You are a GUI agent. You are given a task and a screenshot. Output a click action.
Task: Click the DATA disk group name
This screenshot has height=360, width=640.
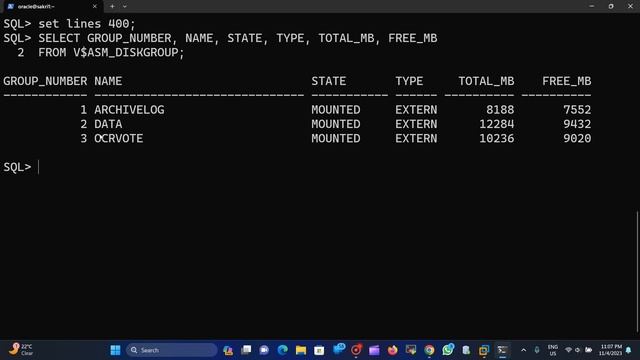108,124
